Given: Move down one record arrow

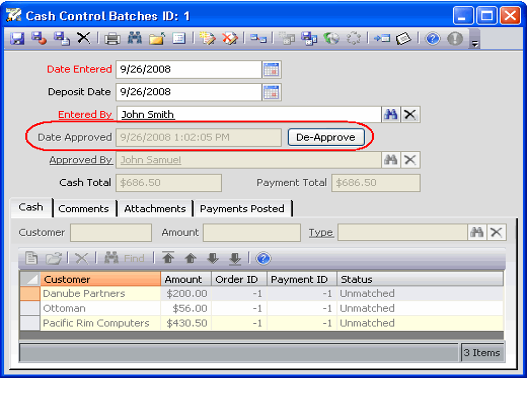Looking at the screenshot, I should pyautogui.click(x=213, y=259).
